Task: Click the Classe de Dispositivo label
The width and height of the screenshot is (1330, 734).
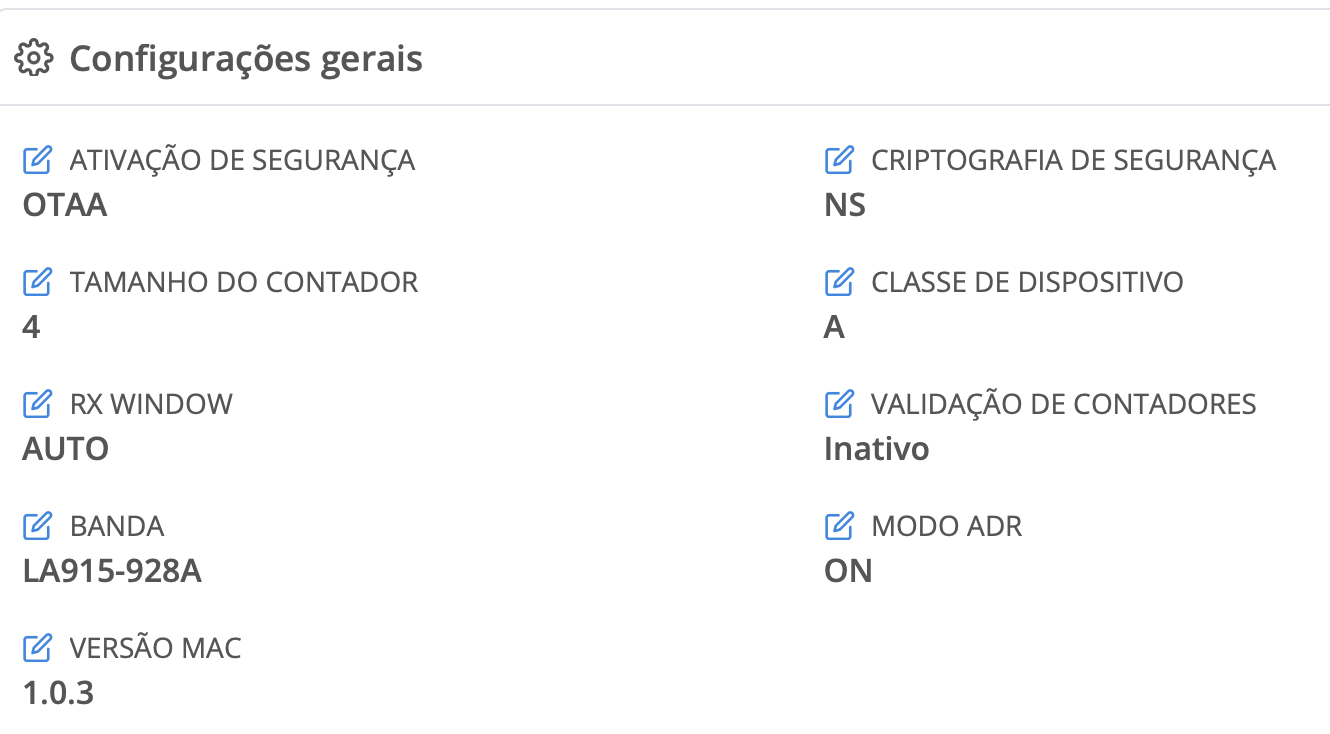Action: [1027, 282]
